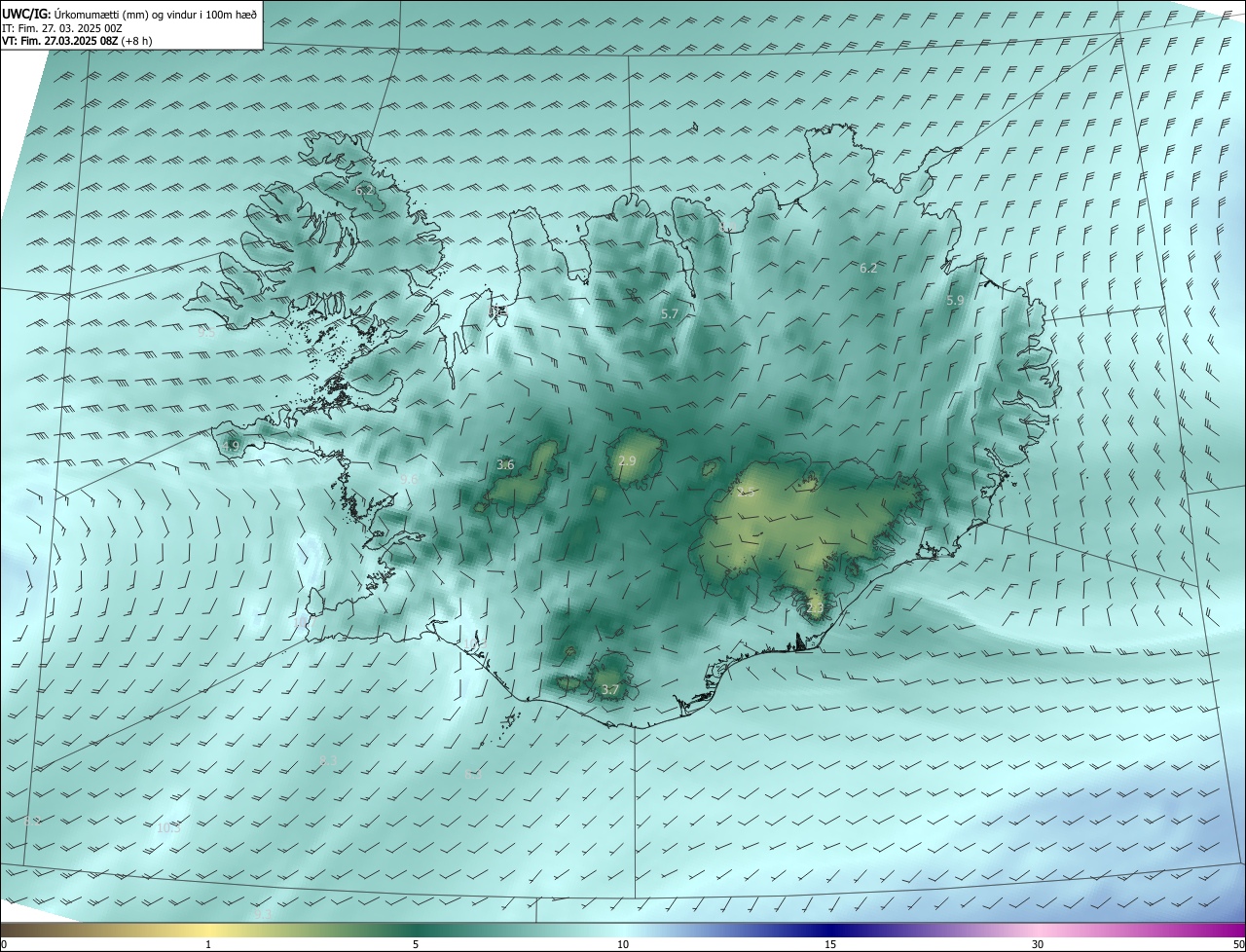Click the color scale tick label 50
Screen dimensions: 1246x952
pyautogui.click(x=1238, y=944)
